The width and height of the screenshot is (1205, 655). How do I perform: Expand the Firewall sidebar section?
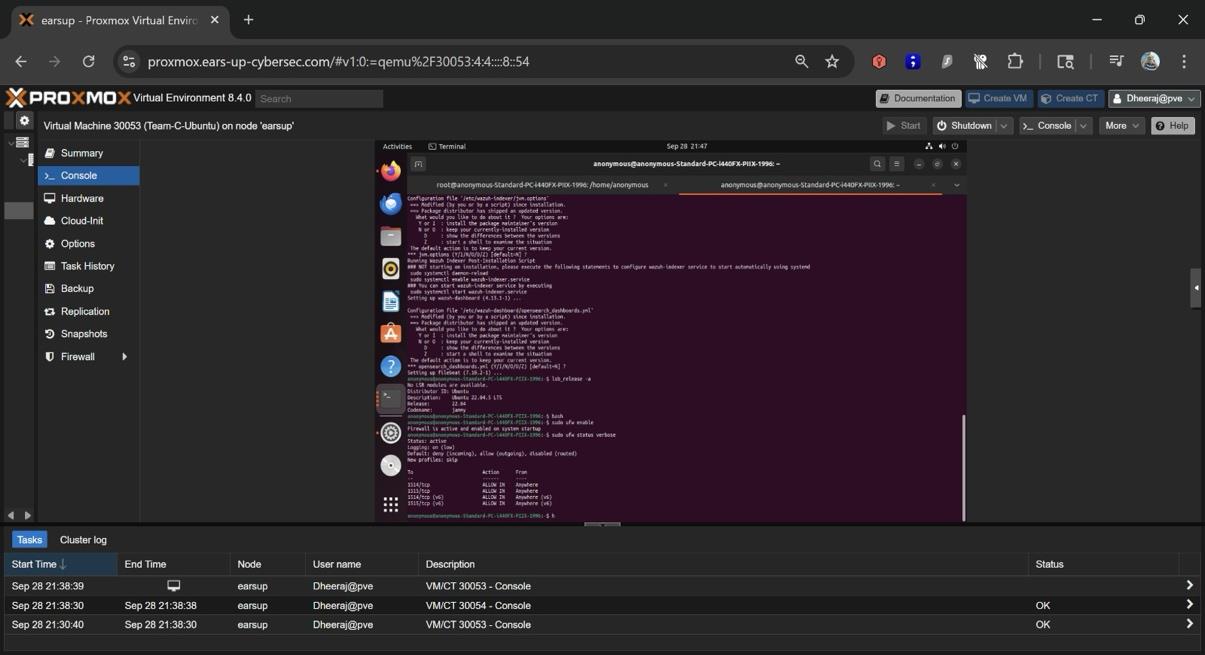pyautogui.click(x=123, y=356)
